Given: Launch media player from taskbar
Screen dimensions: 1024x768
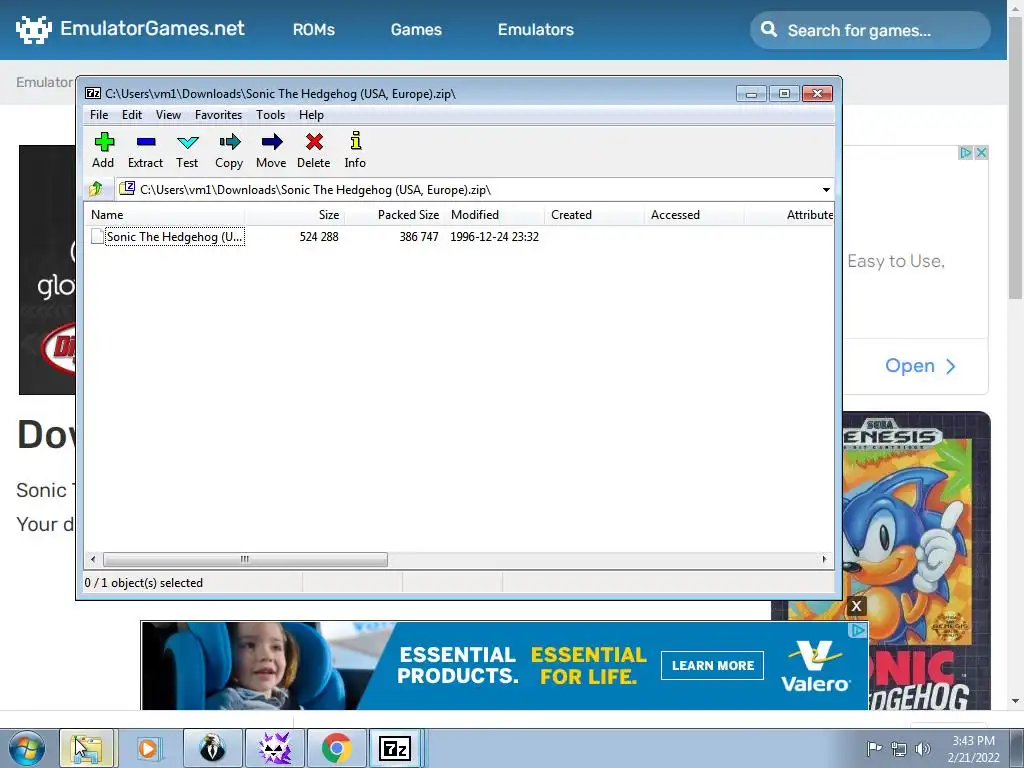Looking at the screenshot, I should pyautogui.click(x=148, y=748).
